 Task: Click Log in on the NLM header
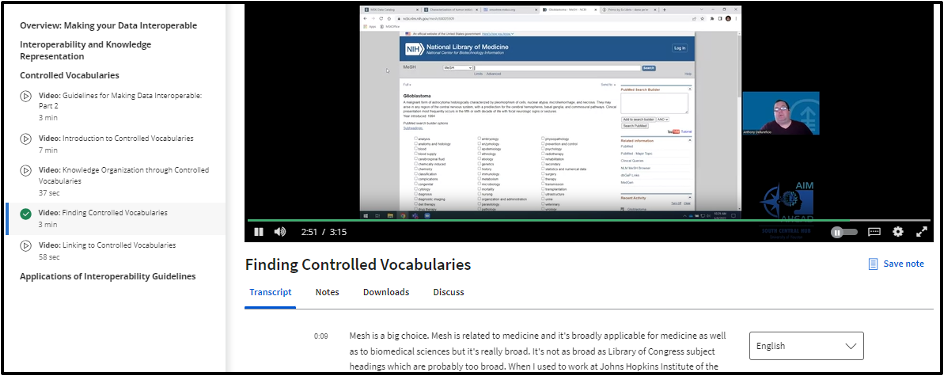pyautogui.click(x=680, y=48)
